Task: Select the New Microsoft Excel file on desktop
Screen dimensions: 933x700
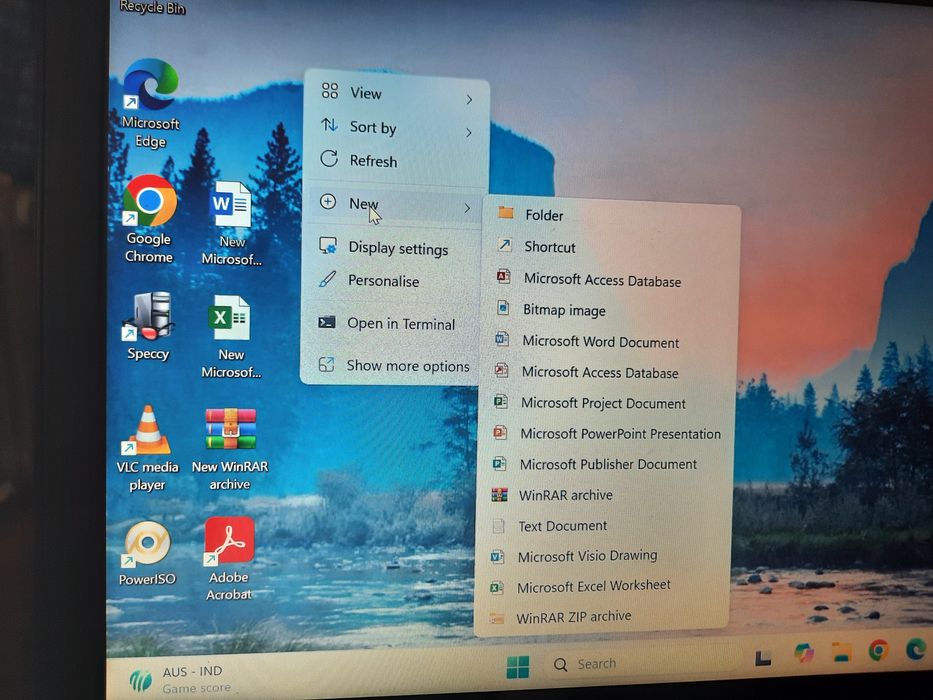Action: pos(231,336)
